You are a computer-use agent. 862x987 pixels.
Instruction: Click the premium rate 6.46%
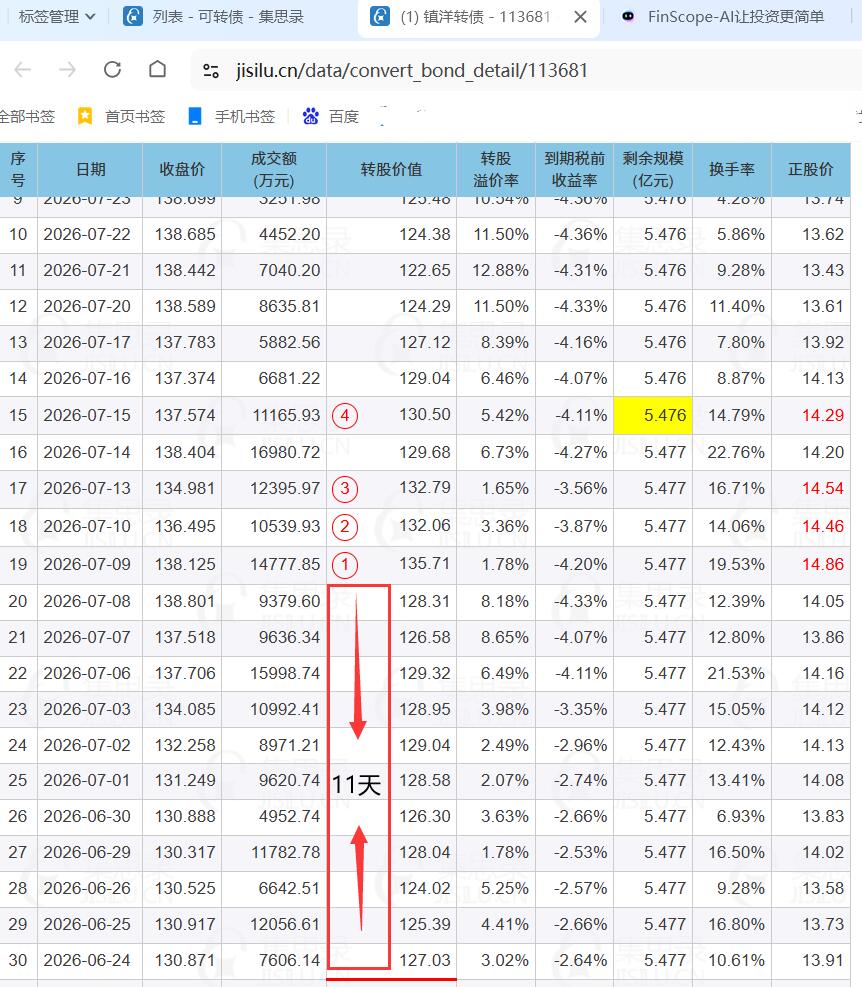(505, 378)
